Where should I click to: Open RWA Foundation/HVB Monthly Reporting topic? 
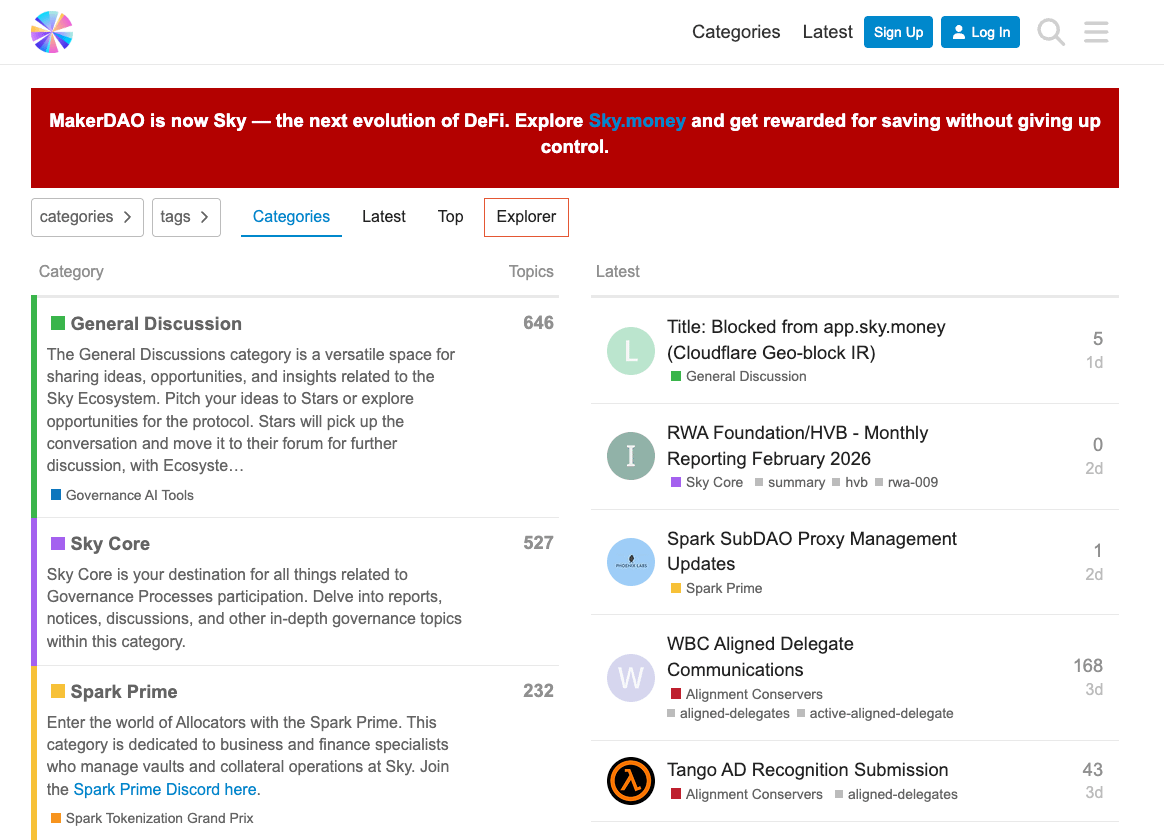(x=797, y=445)
